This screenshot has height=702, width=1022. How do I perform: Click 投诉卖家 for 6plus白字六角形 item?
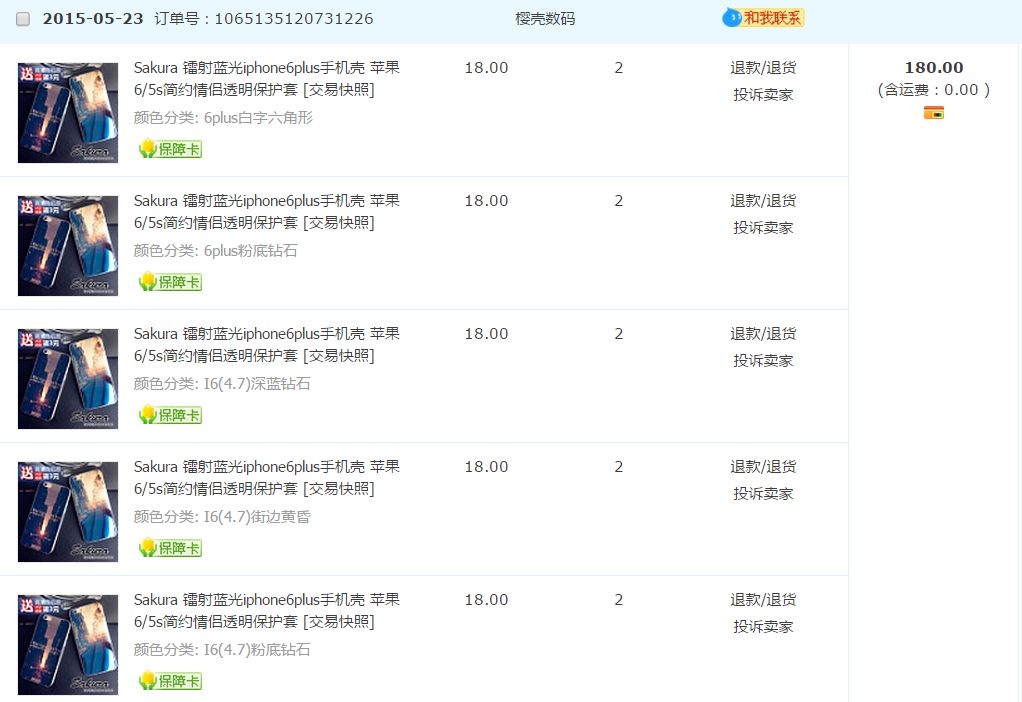point(763,95)
